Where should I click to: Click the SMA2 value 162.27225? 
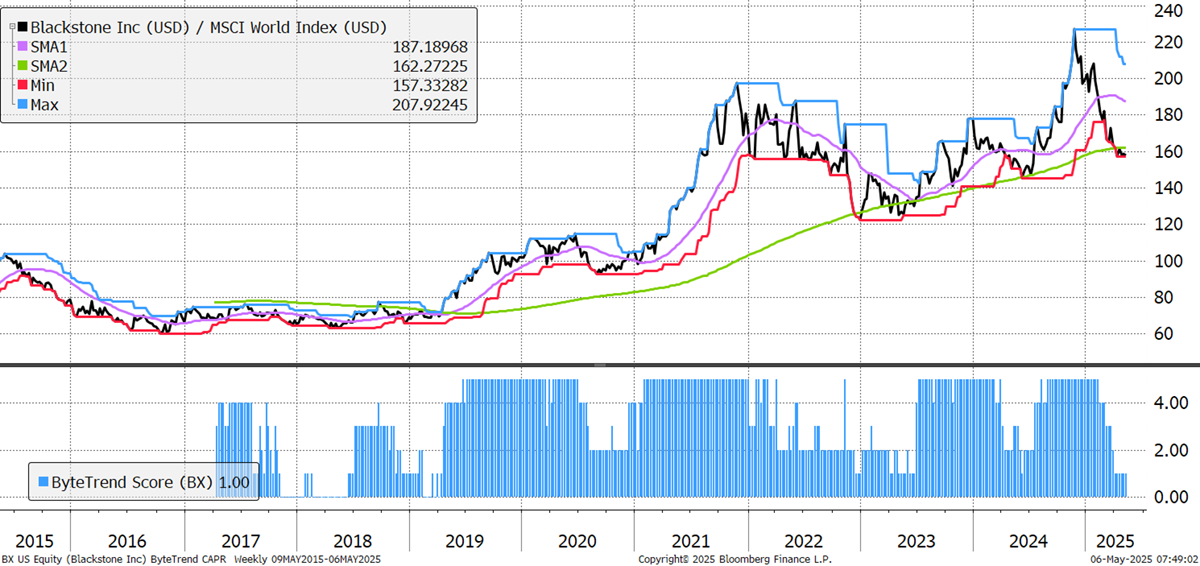point(428,65)
